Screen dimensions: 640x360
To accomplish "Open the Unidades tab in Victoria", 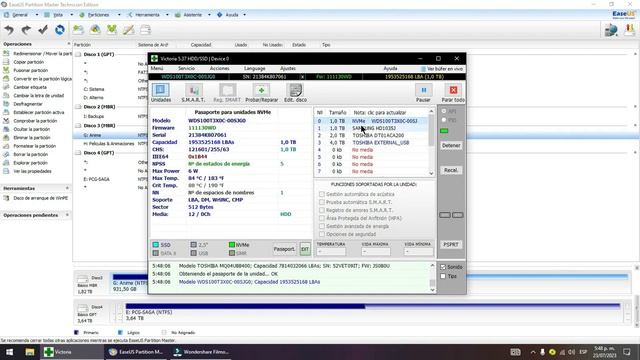I will 161,93.
